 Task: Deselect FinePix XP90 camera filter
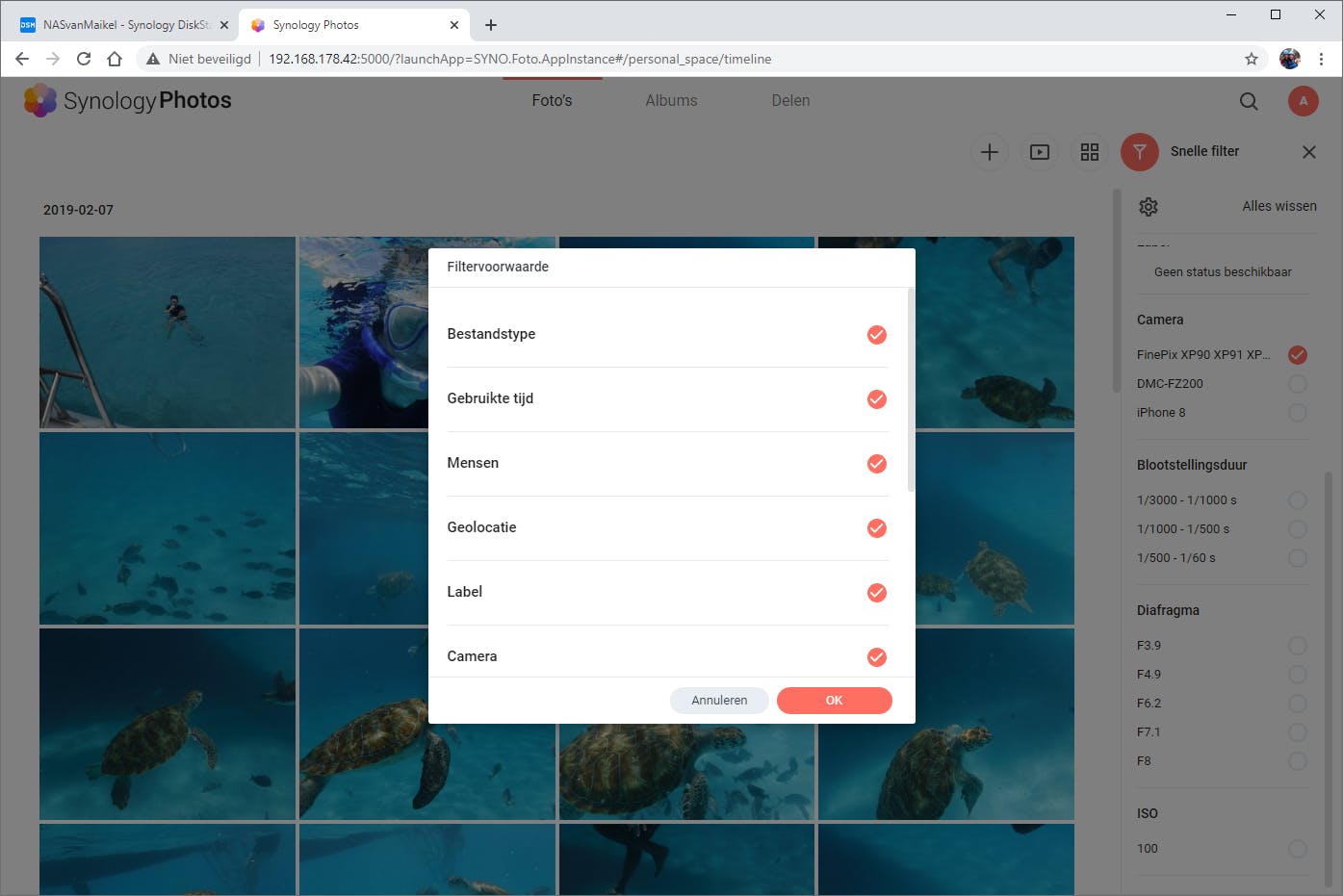(1298, 355)
